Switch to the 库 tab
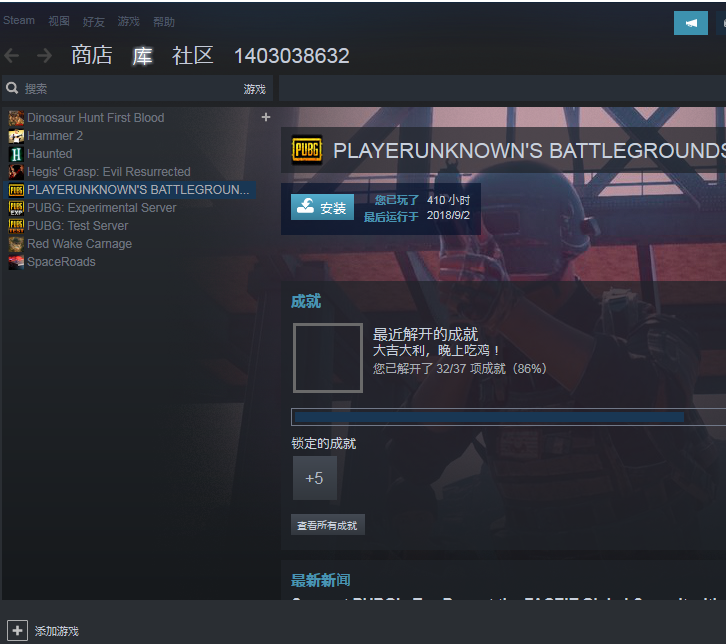Image resolution: width=726 pixels, height=644 pixels. tap(142, 56)
